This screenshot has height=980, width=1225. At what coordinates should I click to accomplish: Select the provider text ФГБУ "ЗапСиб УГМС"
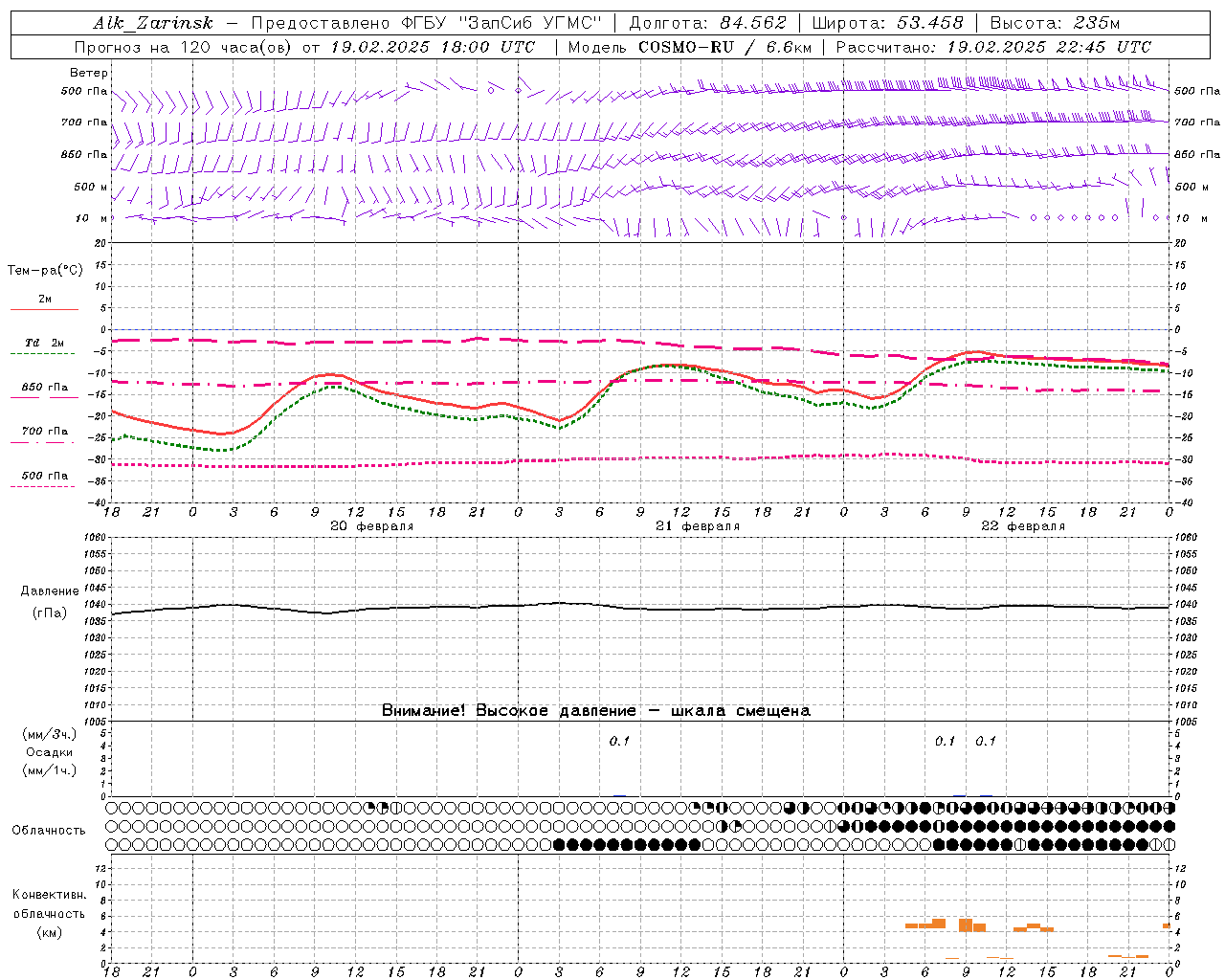pos(504,23)
